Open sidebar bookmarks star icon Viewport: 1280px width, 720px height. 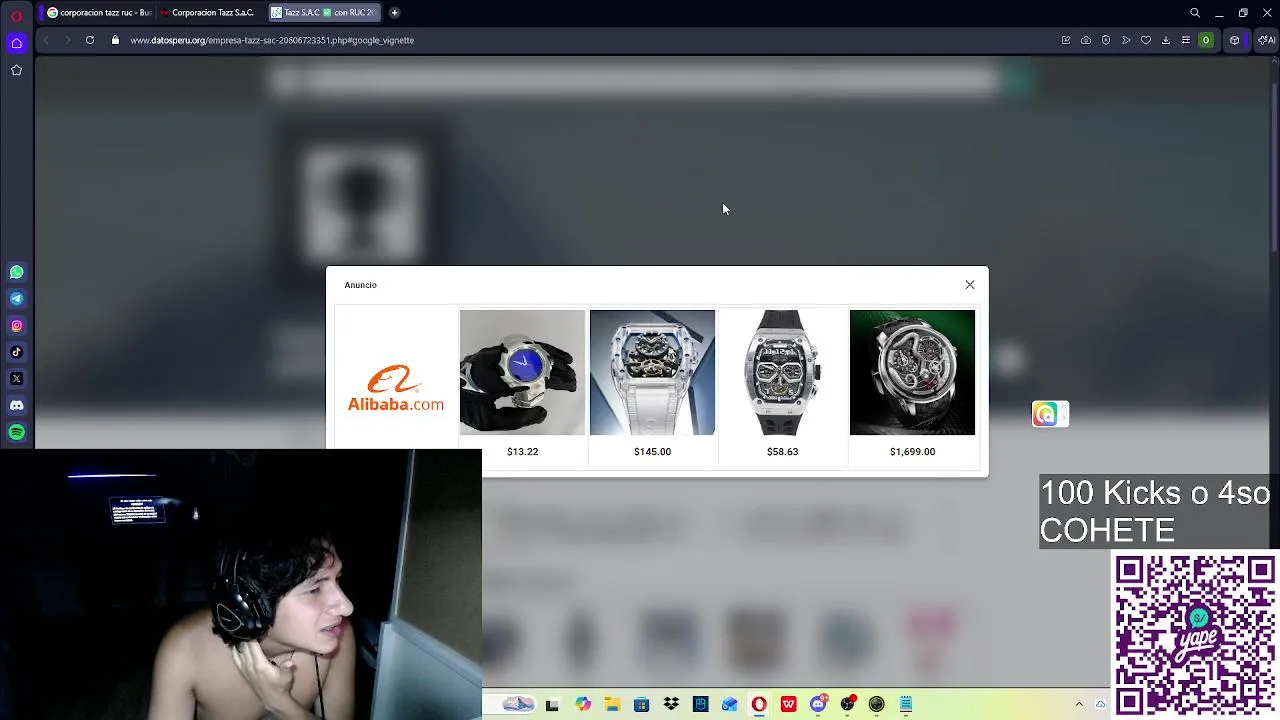coord(16,70)
